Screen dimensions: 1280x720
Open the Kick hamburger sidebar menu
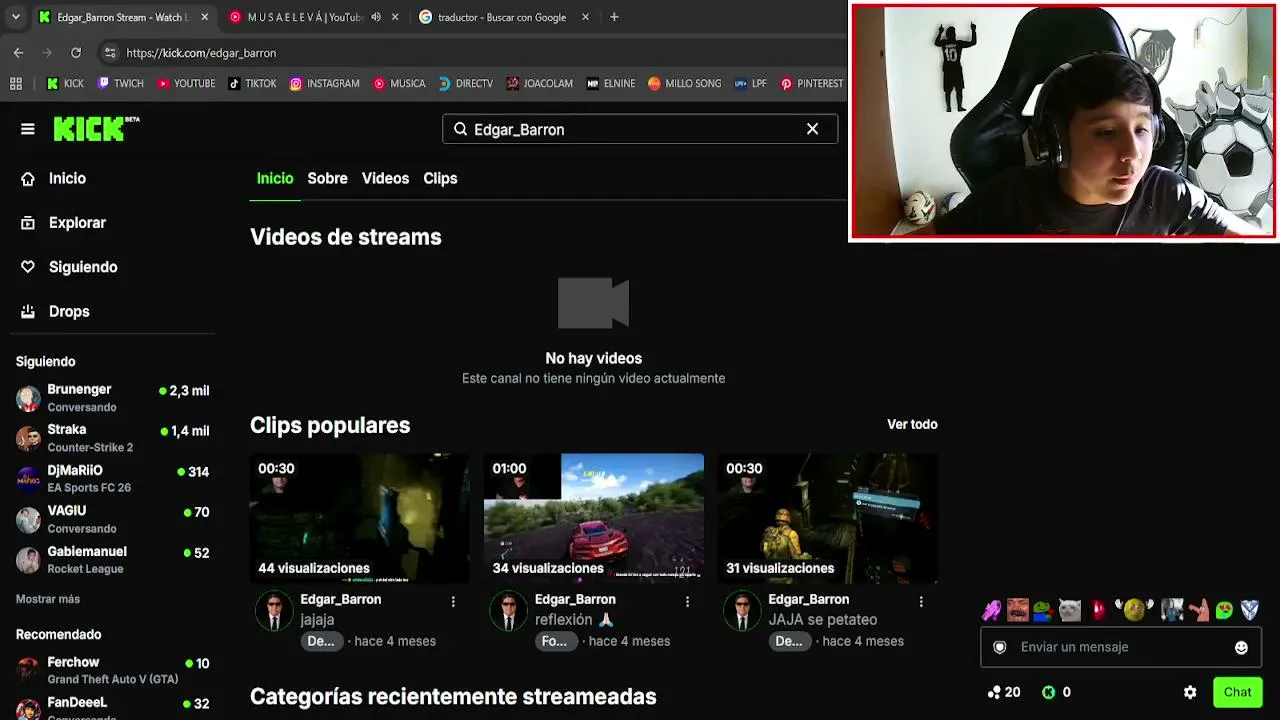(x=28, y=129)
